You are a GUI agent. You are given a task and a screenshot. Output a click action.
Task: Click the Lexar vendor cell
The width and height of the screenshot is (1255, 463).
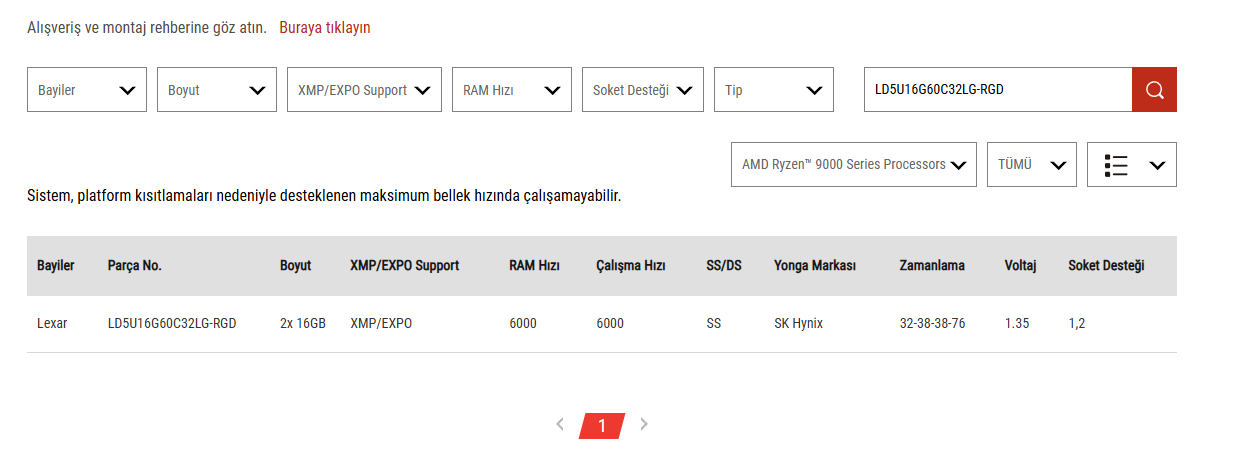(52, 324)
